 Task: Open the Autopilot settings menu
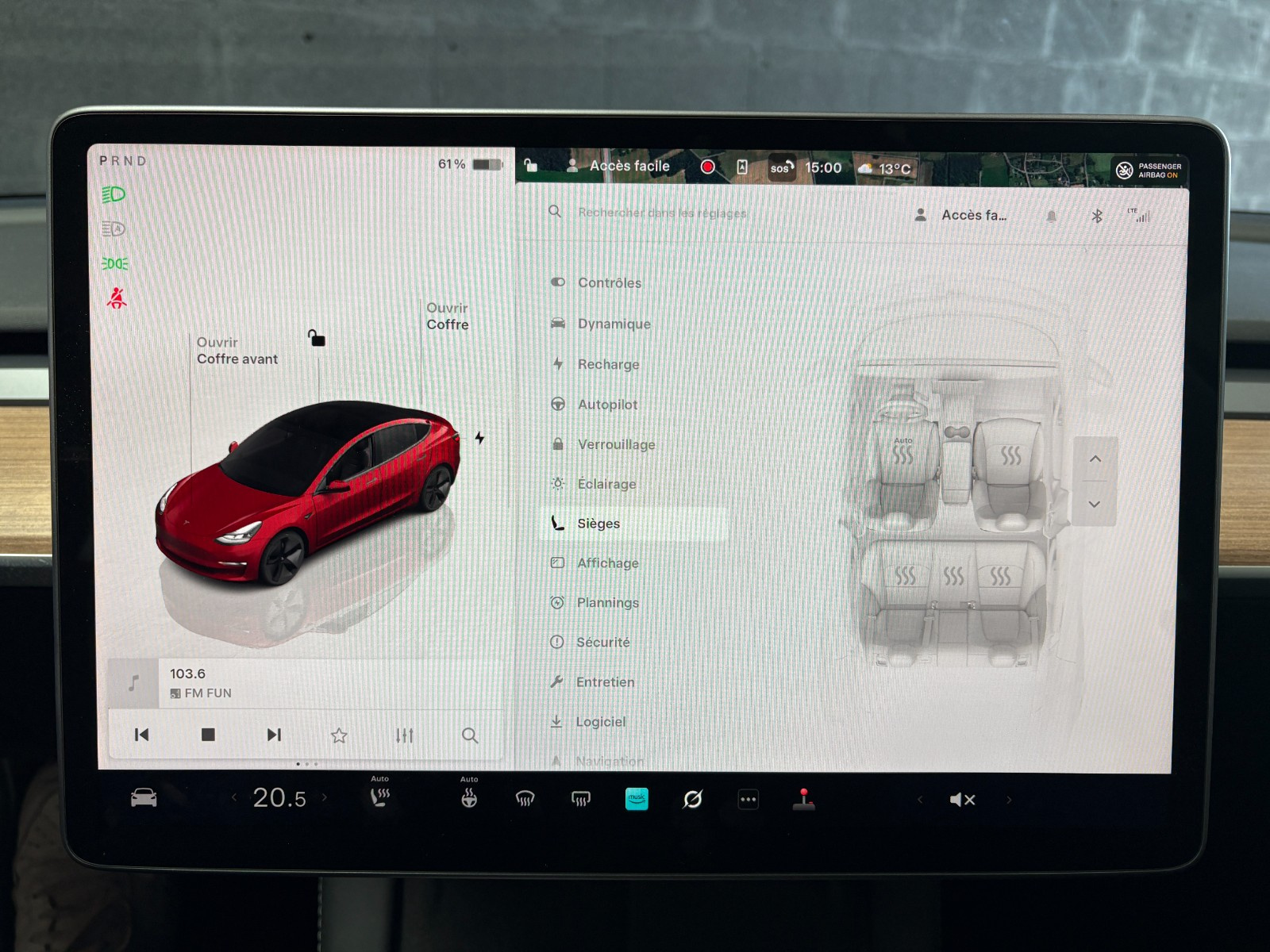pyautogui.click(x=607, y=405)
